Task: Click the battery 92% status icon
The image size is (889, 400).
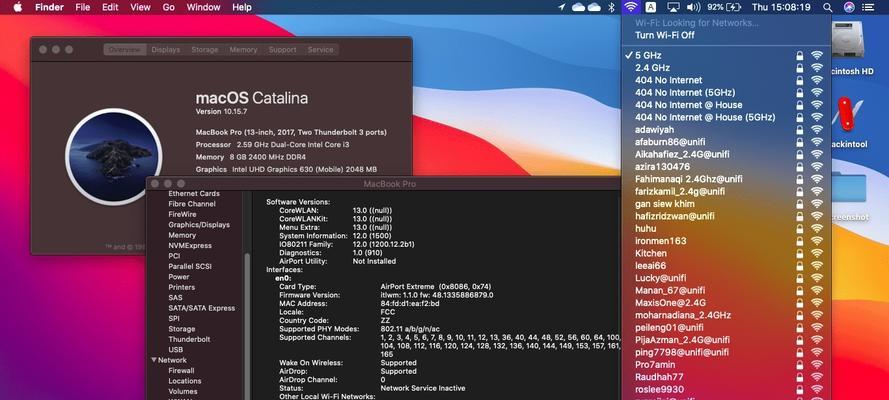Action: (724, 7)
